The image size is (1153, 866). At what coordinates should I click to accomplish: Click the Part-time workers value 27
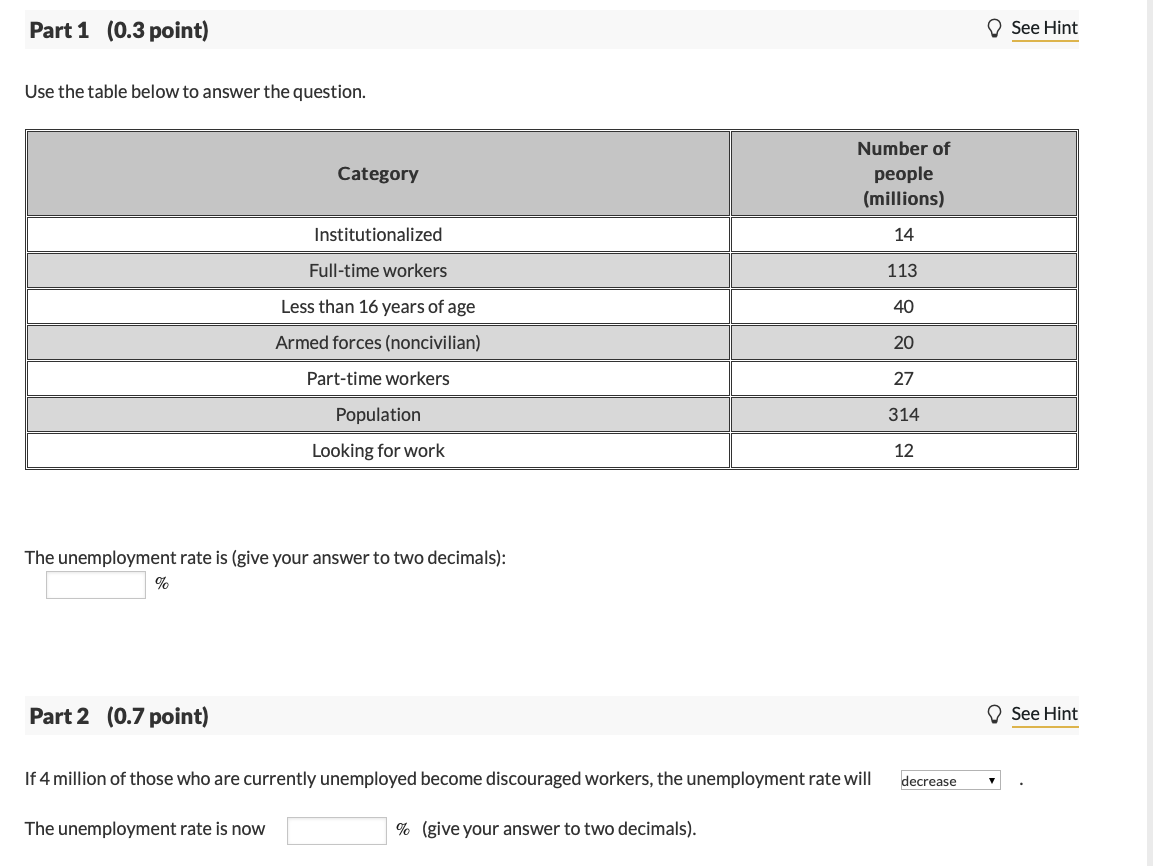(903, 378)
